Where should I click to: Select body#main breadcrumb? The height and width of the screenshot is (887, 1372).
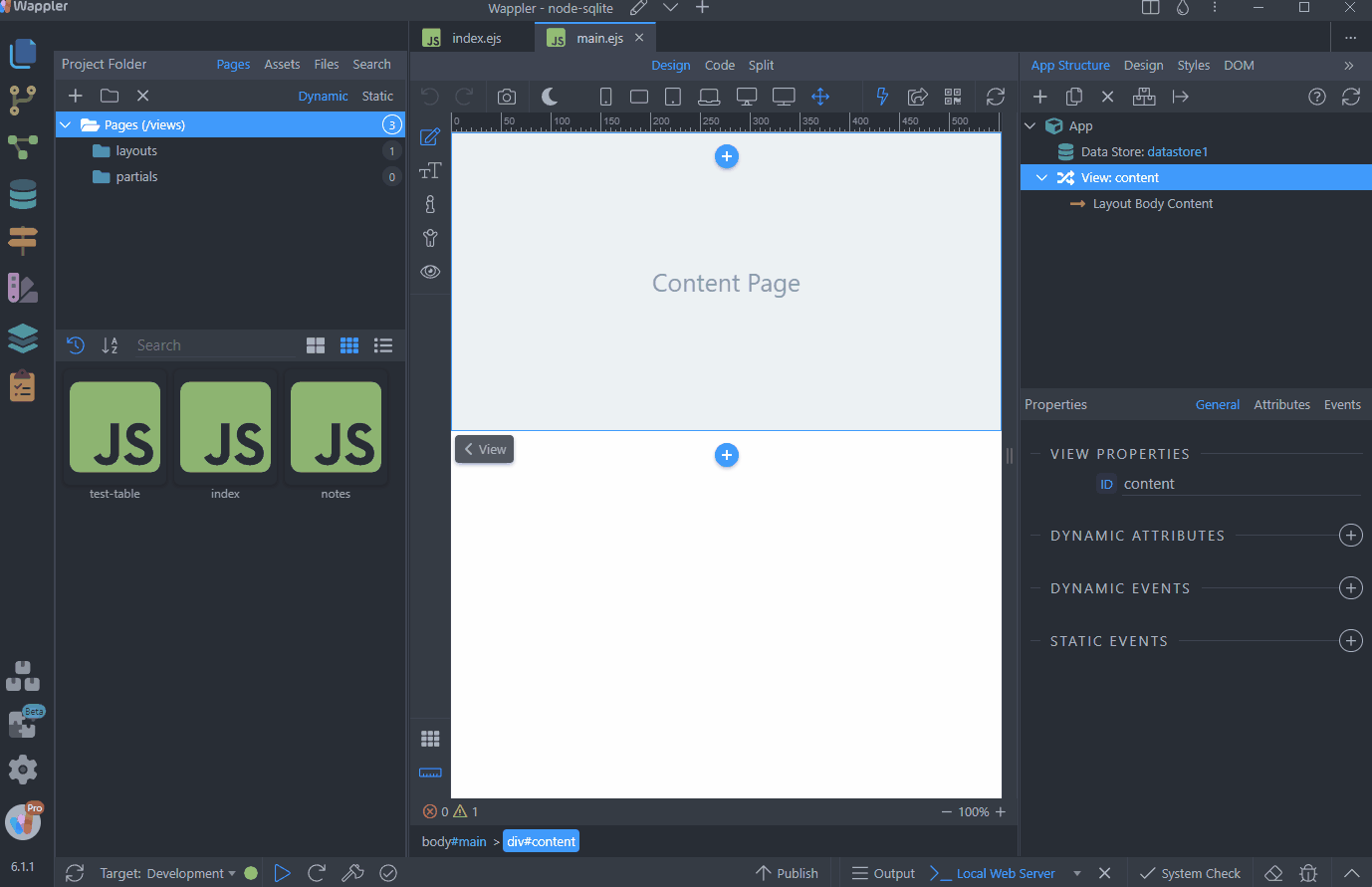tap(454, 842)
